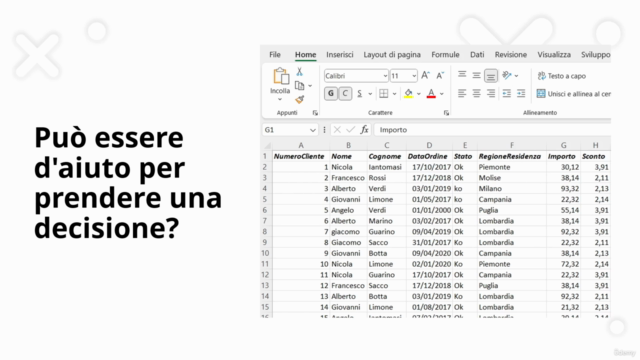Click the borders grid icon
640x360 pixels.
384,93
